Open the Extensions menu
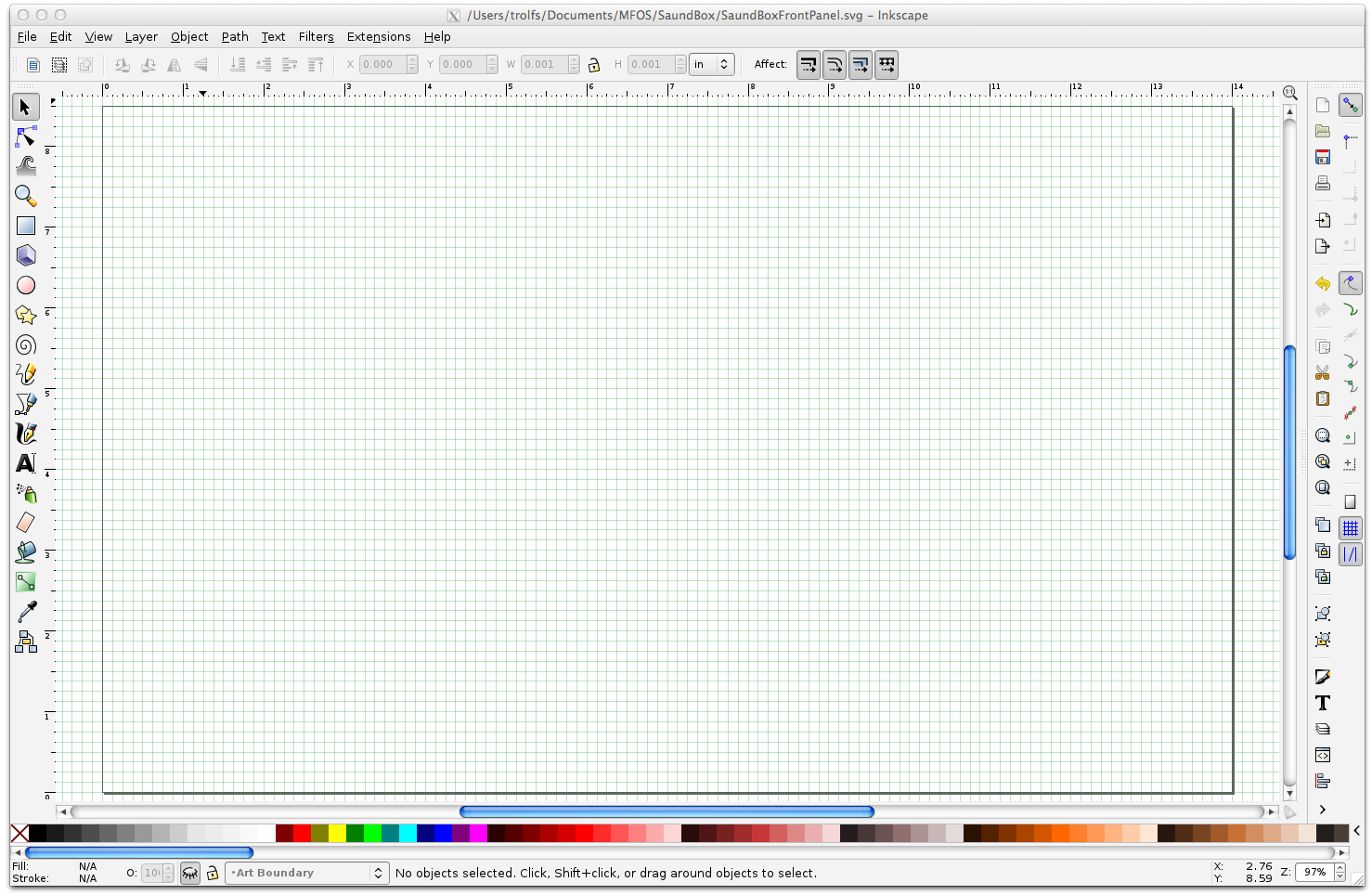The image size is (1372, 895). coord(378,37)
